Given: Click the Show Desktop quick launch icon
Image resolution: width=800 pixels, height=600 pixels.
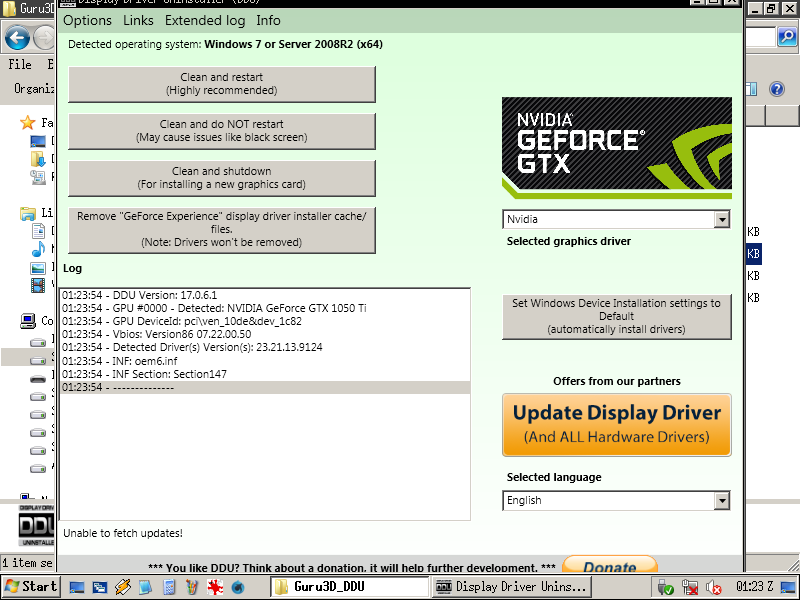Looking at the screenshot, I should (x=77, y=587).
